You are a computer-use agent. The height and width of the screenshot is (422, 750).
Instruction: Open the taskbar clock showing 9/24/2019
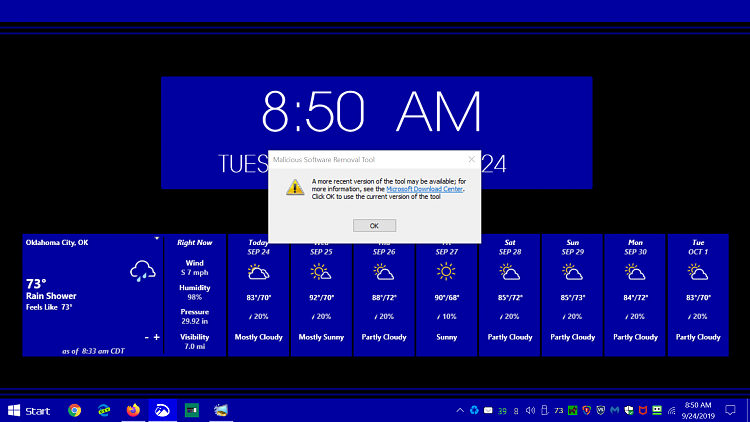click(698, 411)
